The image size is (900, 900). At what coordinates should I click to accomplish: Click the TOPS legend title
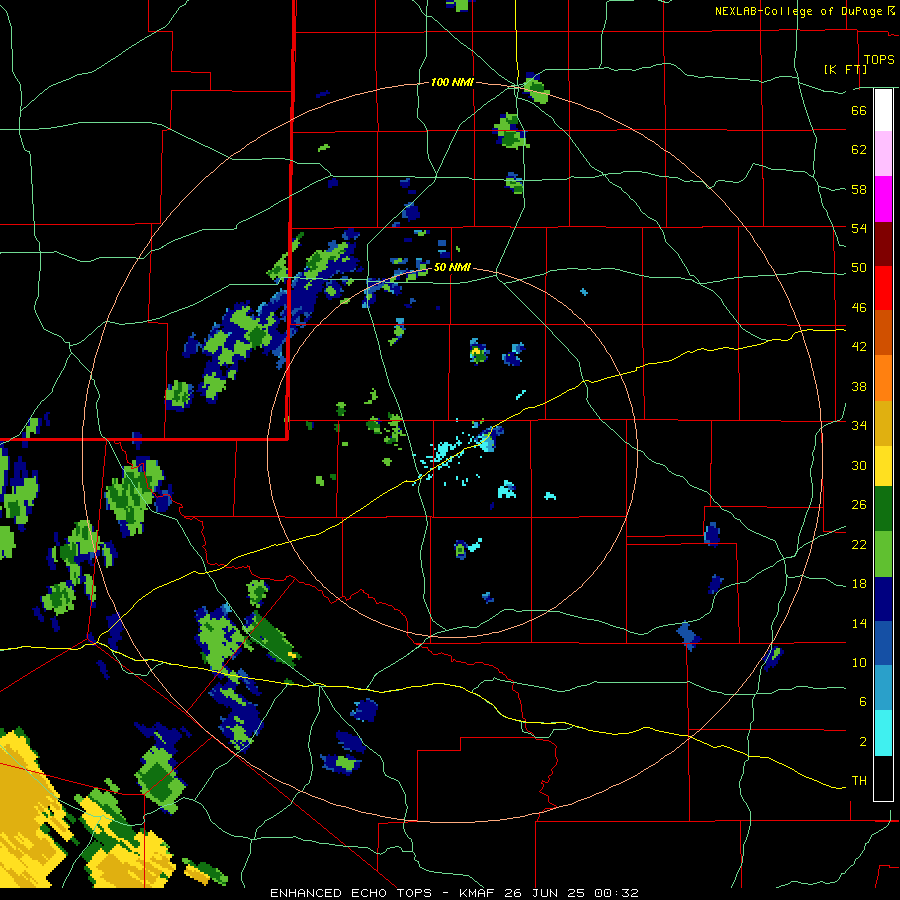point(879,59)
